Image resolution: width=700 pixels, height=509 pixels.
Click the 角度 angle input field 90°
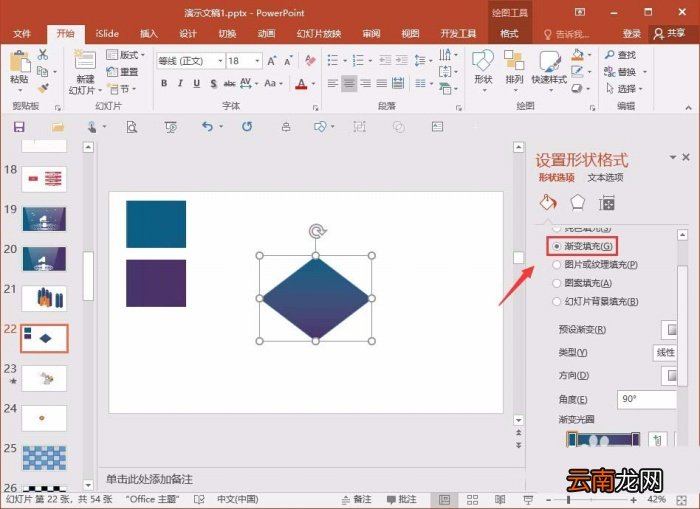[x=647, y=399]
